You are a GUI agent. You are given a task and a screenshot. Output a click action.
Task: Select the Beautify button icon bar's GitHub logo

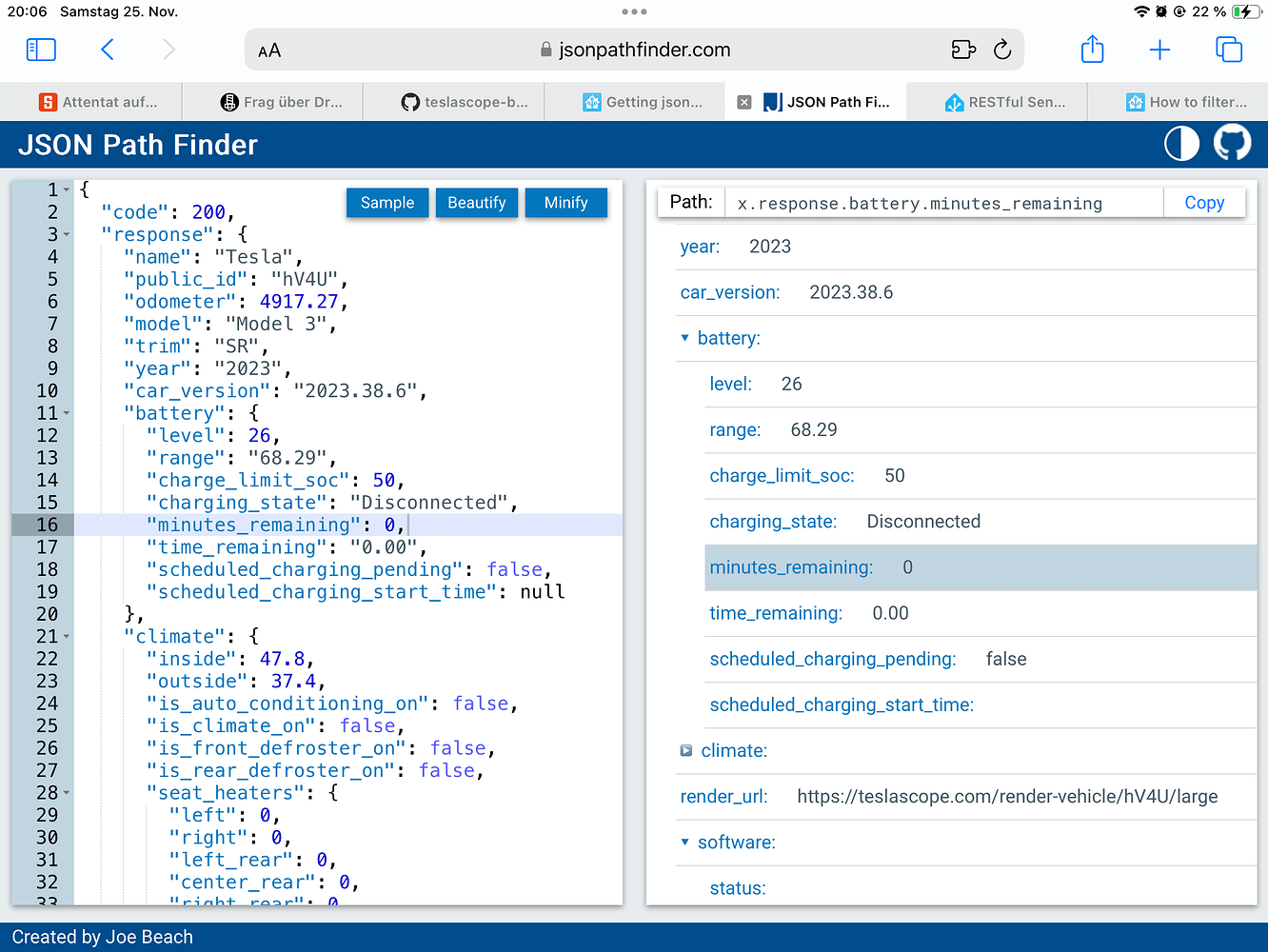pyautogui.click(x=1232, y=144)
